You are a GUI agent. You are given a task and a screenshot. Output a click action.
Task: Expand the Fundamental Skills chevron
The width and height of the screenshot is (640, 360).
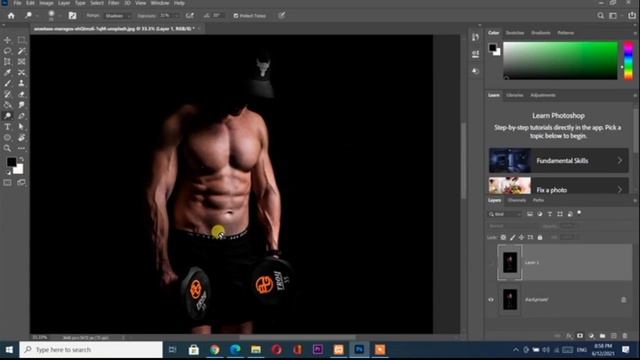620,160
